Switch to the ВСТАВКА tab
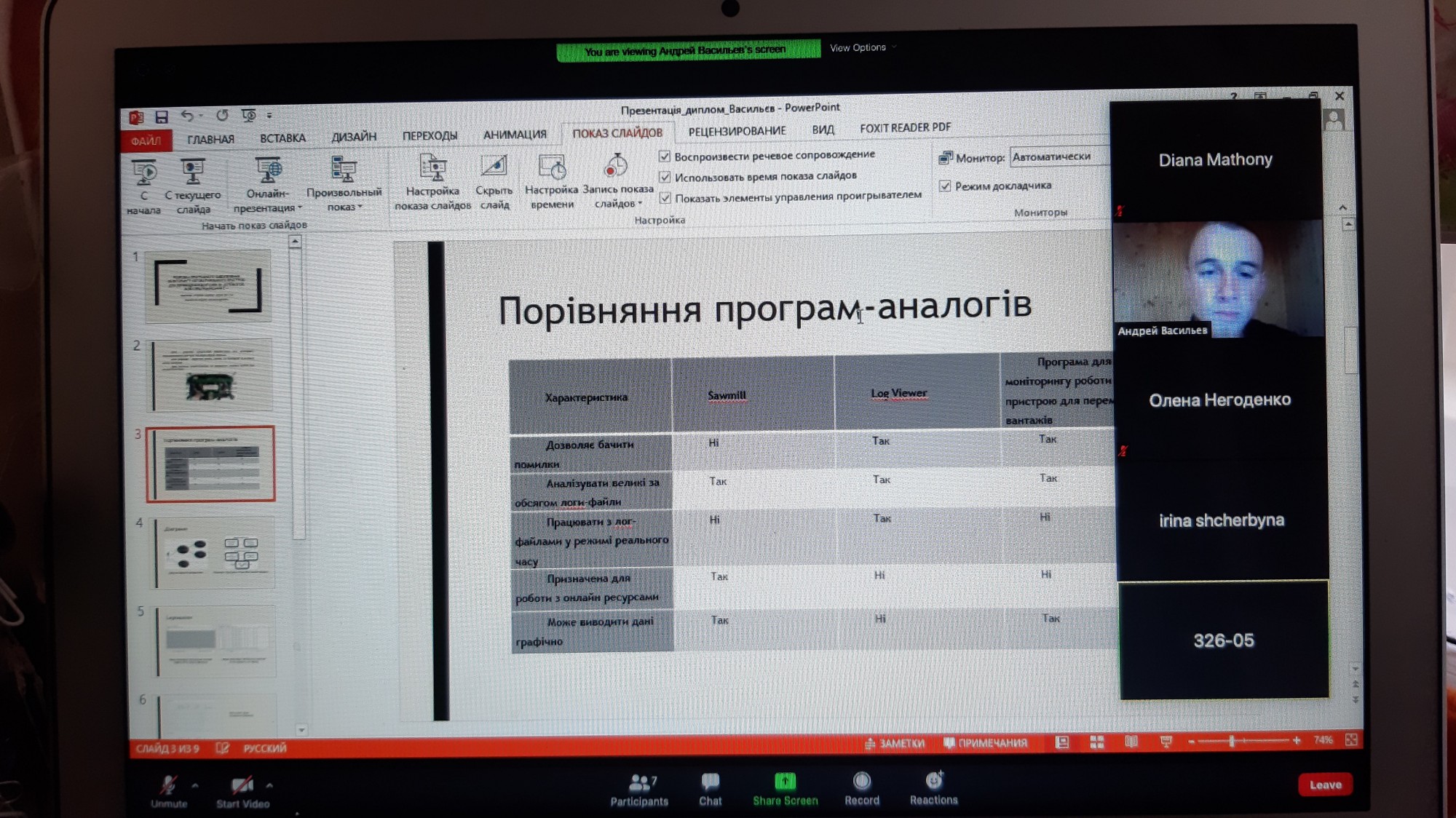This screenshot has height=818, width=1456. (x=282, y=138)
